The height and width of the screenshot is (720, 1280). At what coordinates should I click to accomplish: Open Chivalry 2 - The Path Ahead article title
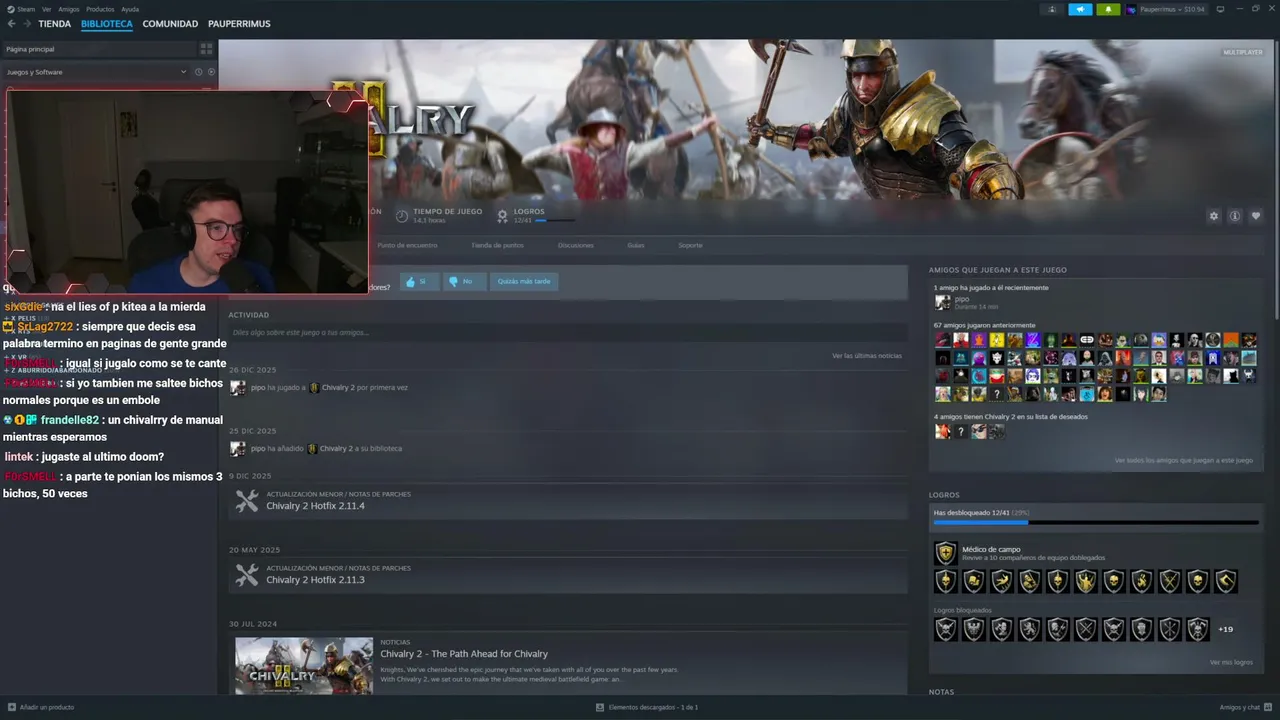click(464, 654)
